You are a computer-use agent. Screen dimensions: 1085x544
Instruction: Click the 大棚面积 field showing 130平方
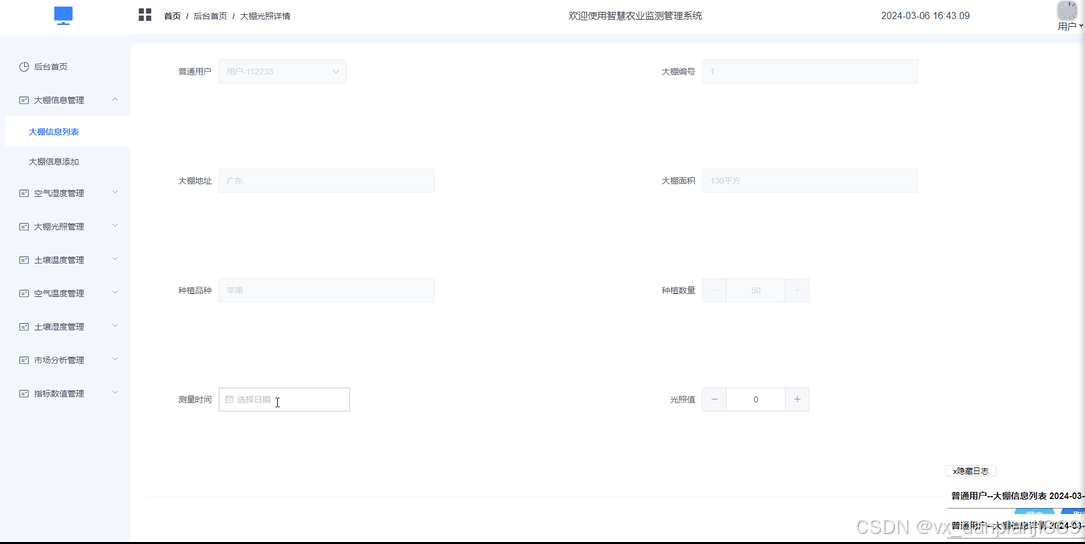click(810, 181)
